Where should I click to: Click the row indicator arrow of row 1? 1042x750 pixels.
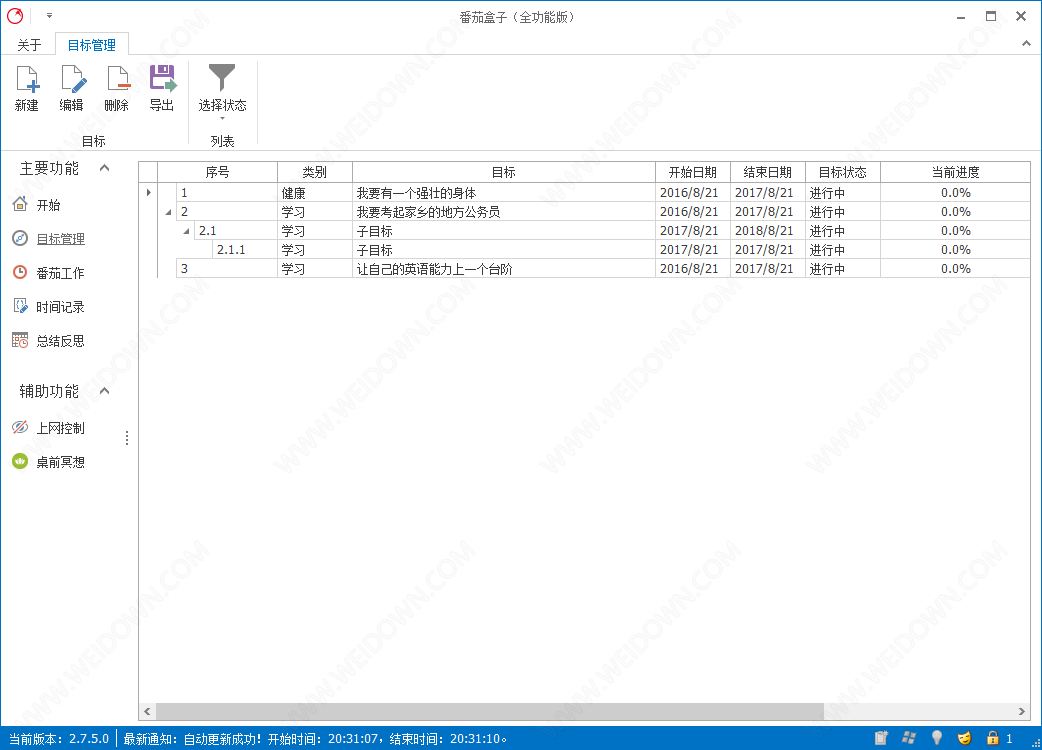148,193
